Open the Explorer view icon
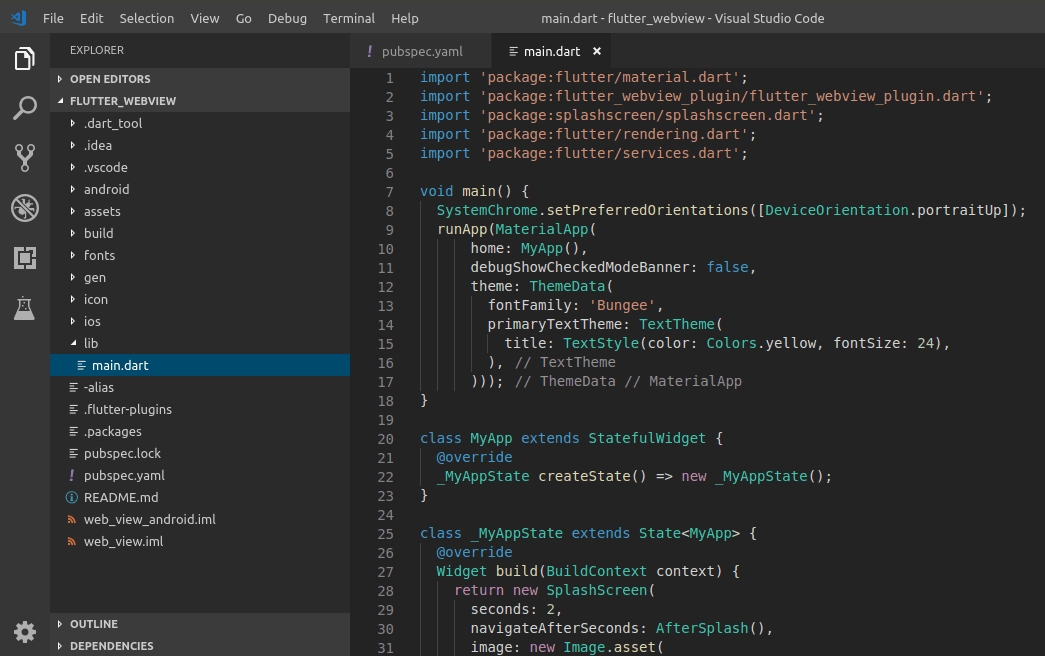 click(x=24, y=59)
